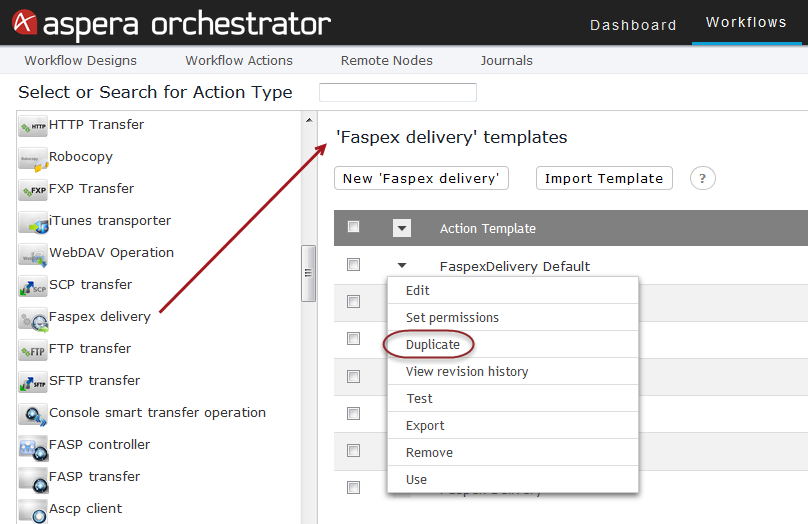Tick the FaspexDelivery Default checkbox
This screenshot has height=524, width=808.
pos(354,265)
